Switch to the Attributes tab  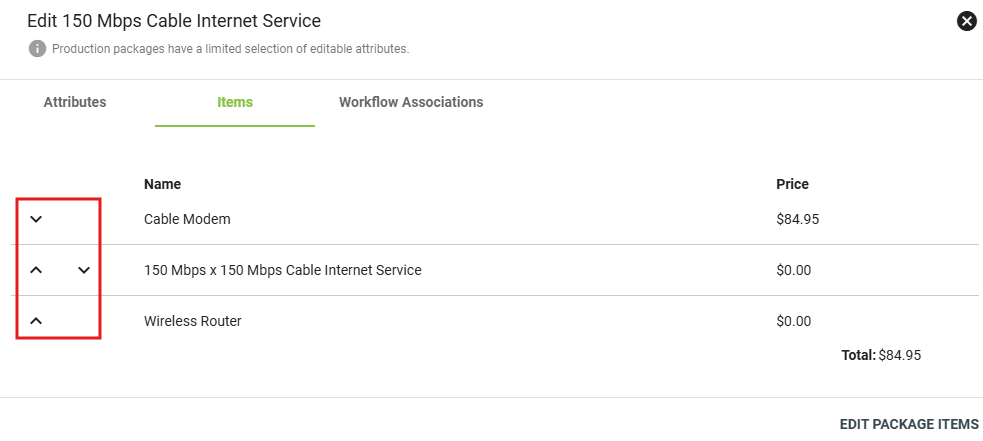(x=75, y=102)
